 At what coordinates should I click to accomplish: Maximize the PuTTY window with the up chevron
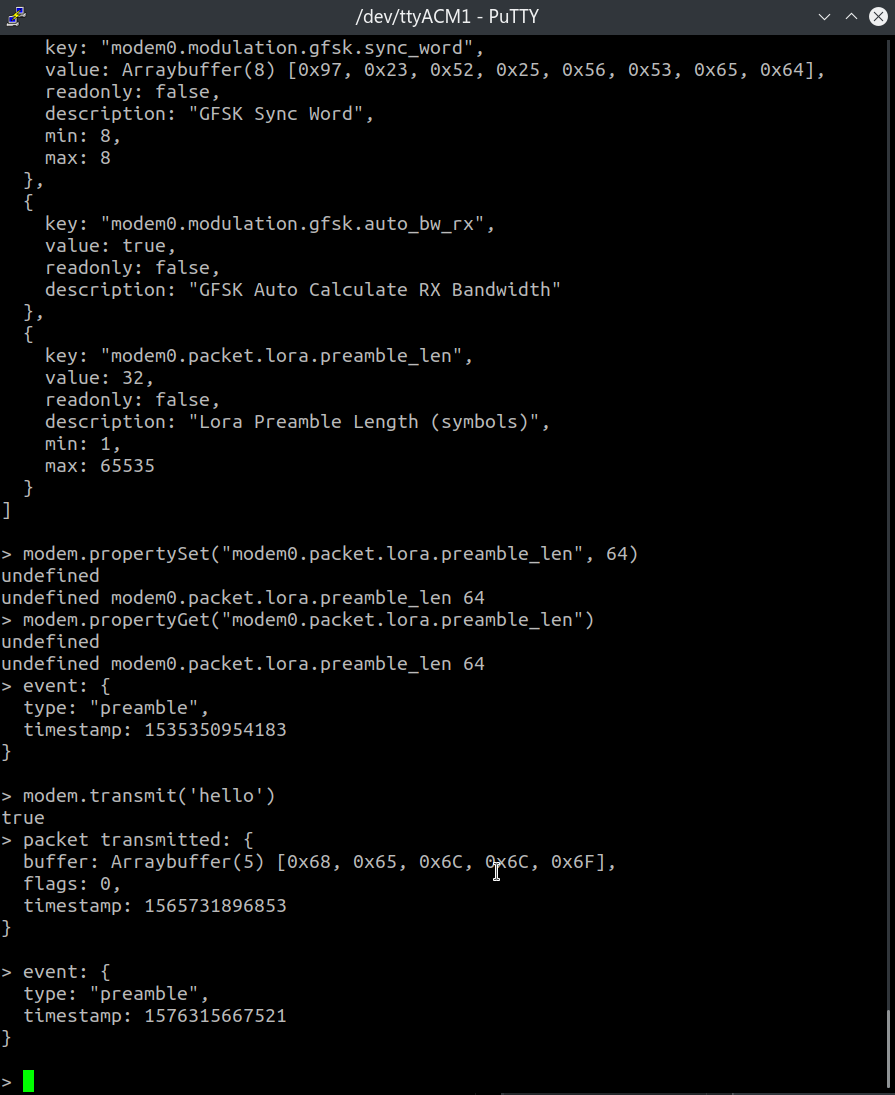[851, 17]
